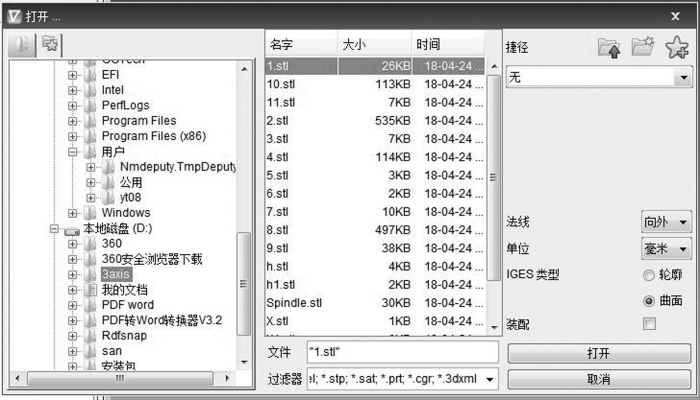This screenshot has width=700, height=400.
Task: Open the 法线 direction dropdown
Action: (666, 222)
